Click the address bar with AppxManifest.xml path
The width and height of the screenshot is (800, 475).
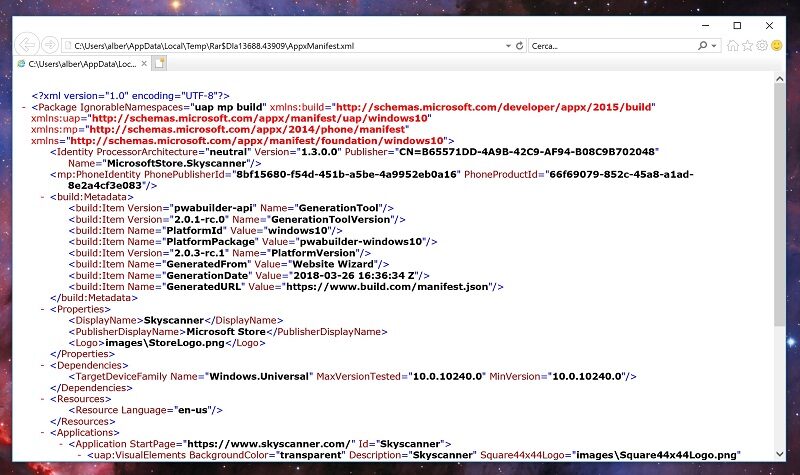click(286, 45)
